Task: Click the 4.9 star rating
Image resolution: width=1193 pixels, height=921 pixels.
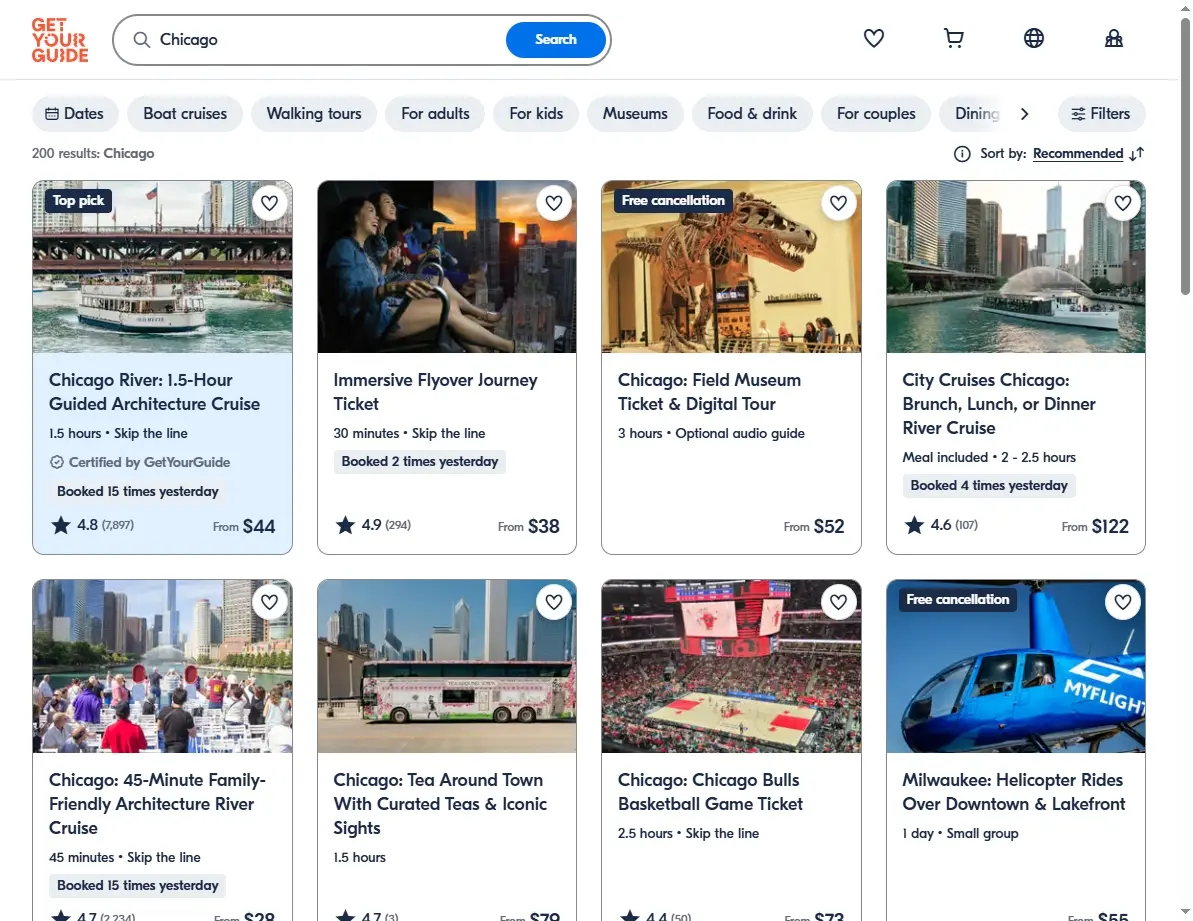Action: [373, 525]
